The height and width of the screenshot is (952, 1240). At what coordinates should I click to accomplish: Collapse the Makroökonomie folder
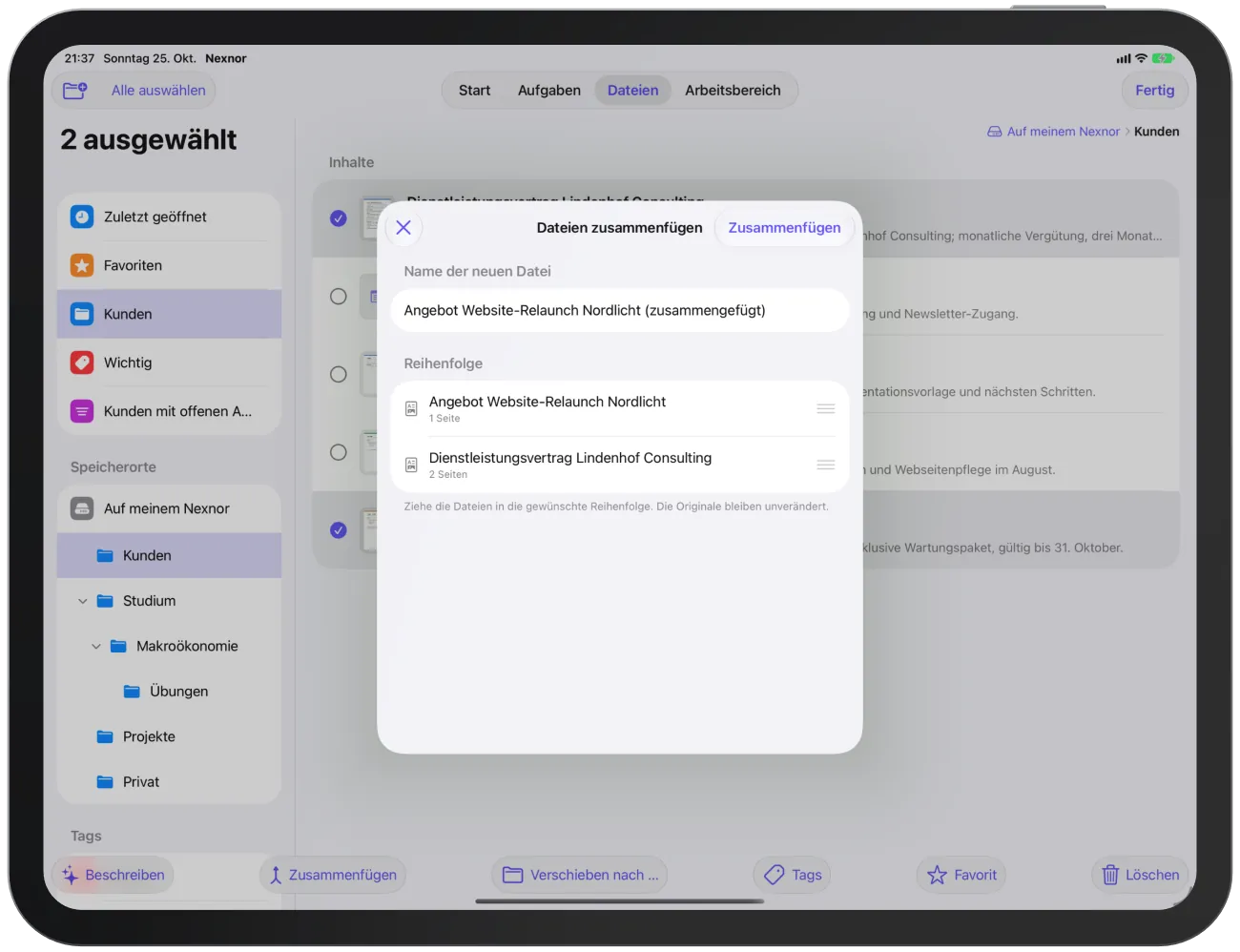click(x=96, y=647)
